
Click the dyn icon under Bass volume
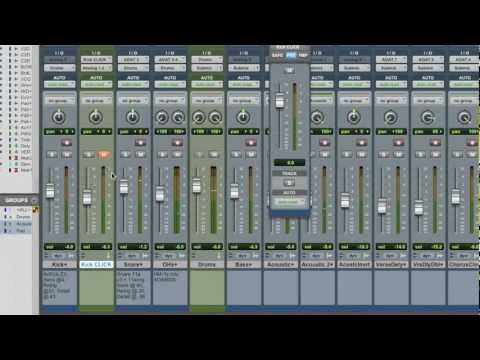243,256
